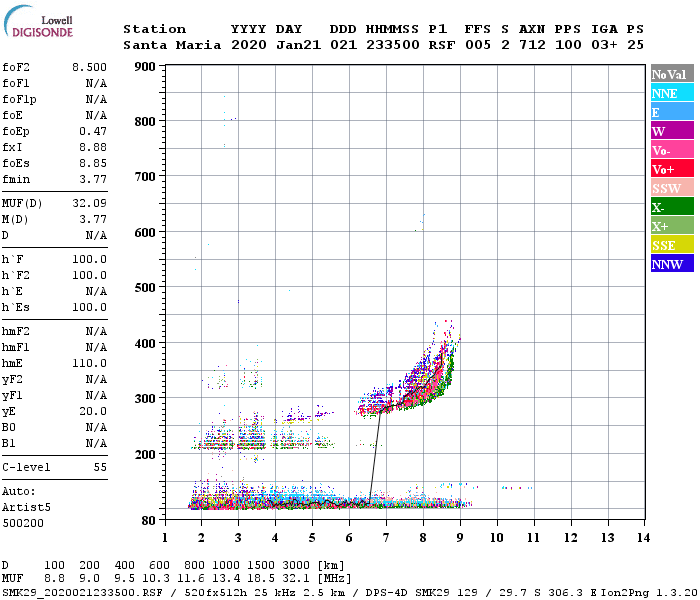
Task: Click the h`Es label
Action: (x=16, y=308)
